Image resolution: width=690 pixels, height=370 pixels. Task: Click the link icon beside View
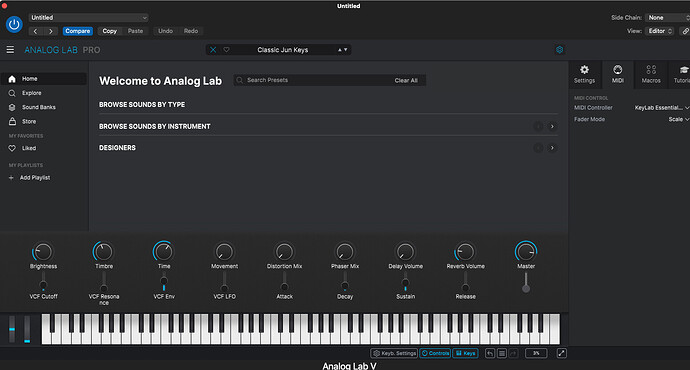[685, 31]
